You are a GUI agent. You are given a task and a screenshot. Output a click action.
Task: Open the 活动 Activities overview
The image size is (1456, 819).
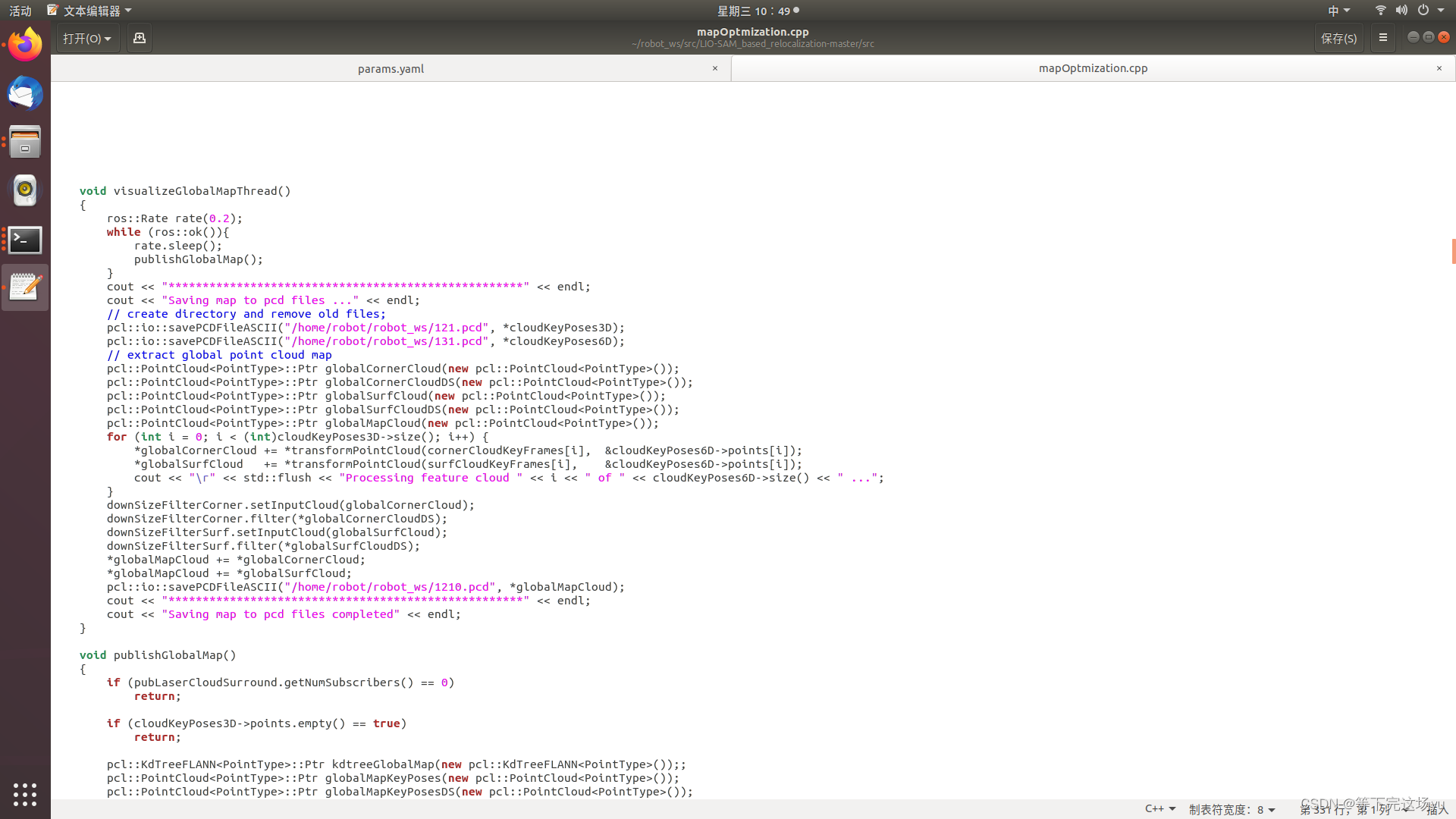(20, 11)
